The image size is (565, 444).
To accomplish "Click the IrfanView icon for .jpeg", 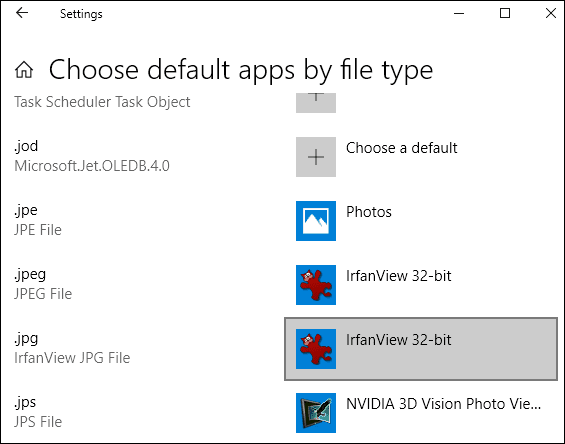I will click(x=316, y=285).
